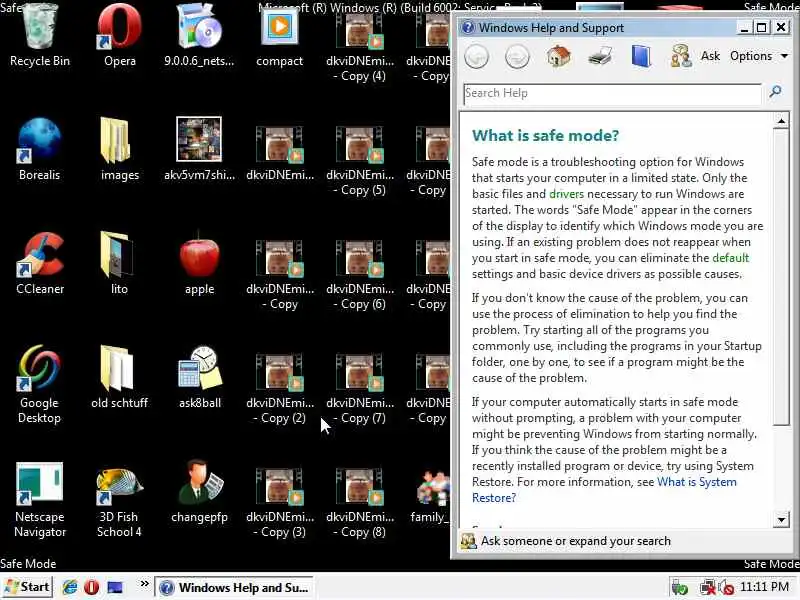Image resolution: width=800 pixels, height=600 pixels.
Task: Open the Start menu
Action: tap(28, 587)
